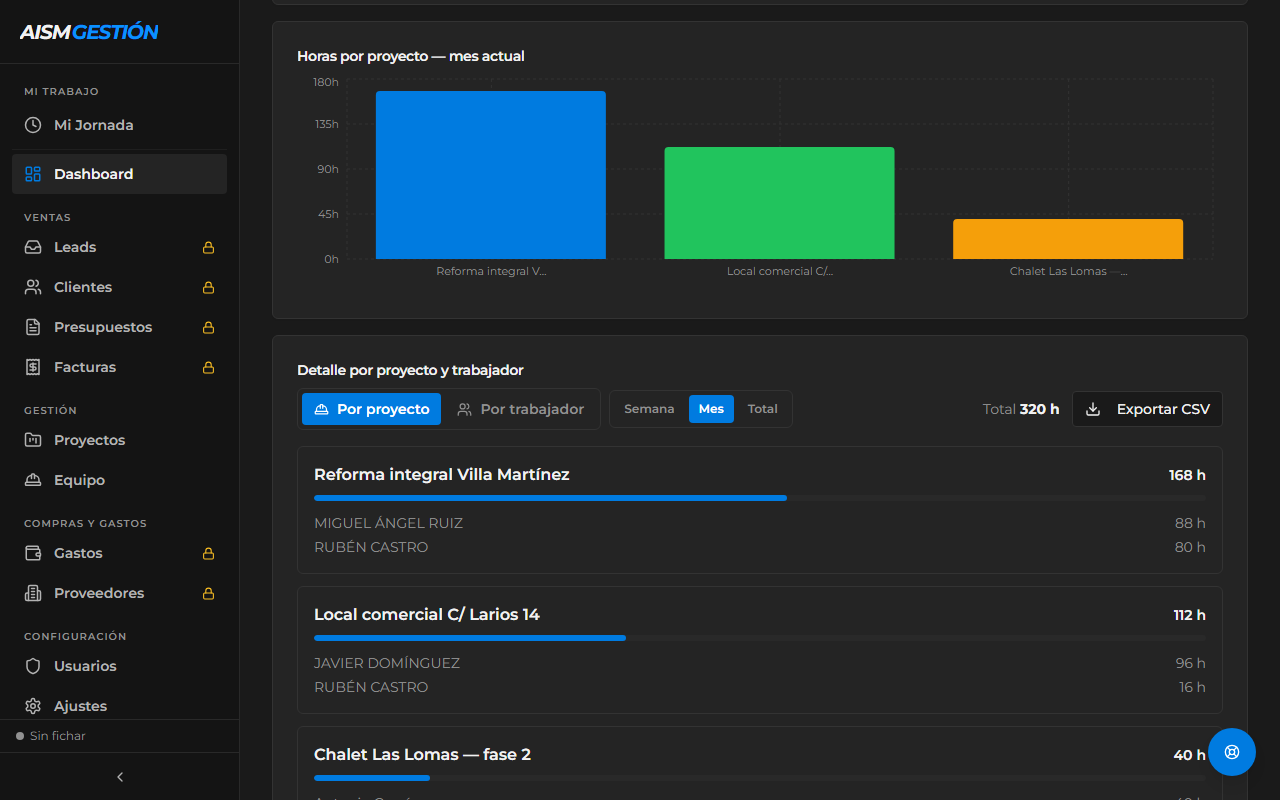Click the Usuarios shield icon
Image resolution: width=1280 pixels, height=800 pixels.
pyautogui.click(x=33, y=666)
